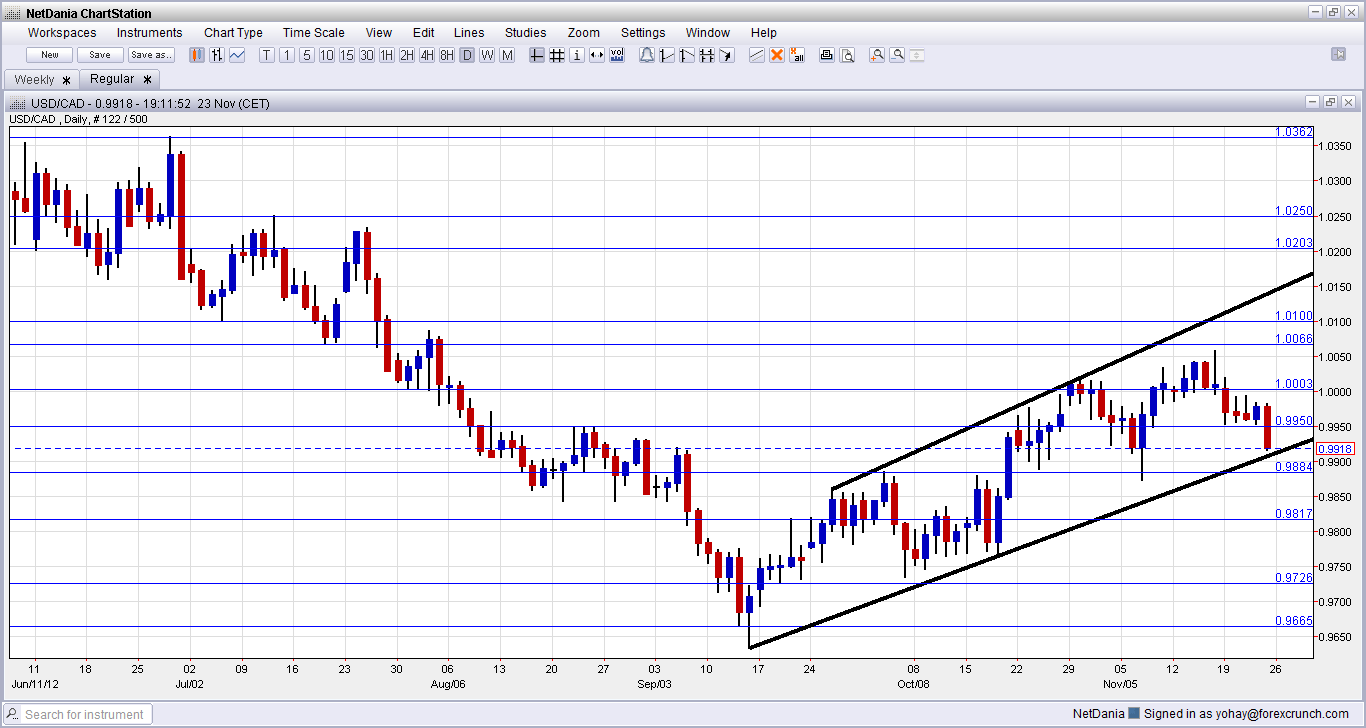1366x728 pixels.
Task: Select the parallel lines drawing tool
Action: tap(757, 55)
